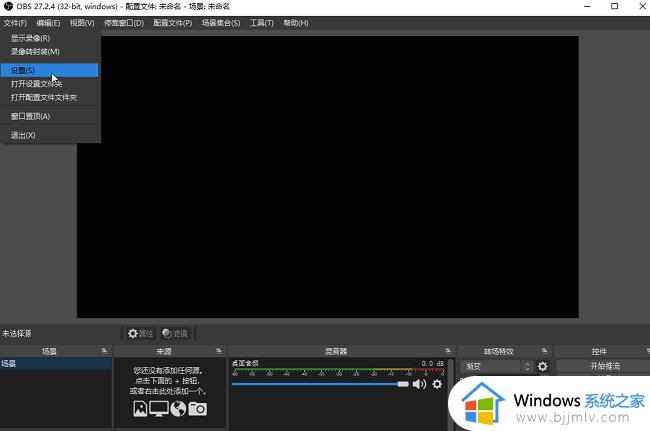Open the 工具(T) menu
This screenshot has height=431, width=650.
262,23
